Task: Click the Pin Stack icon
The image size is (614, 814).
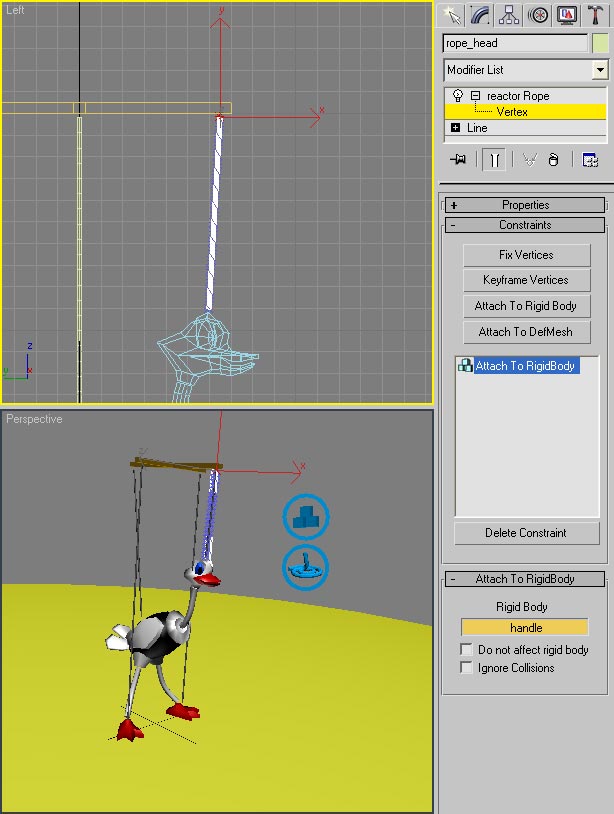Action: click(459, 160)
